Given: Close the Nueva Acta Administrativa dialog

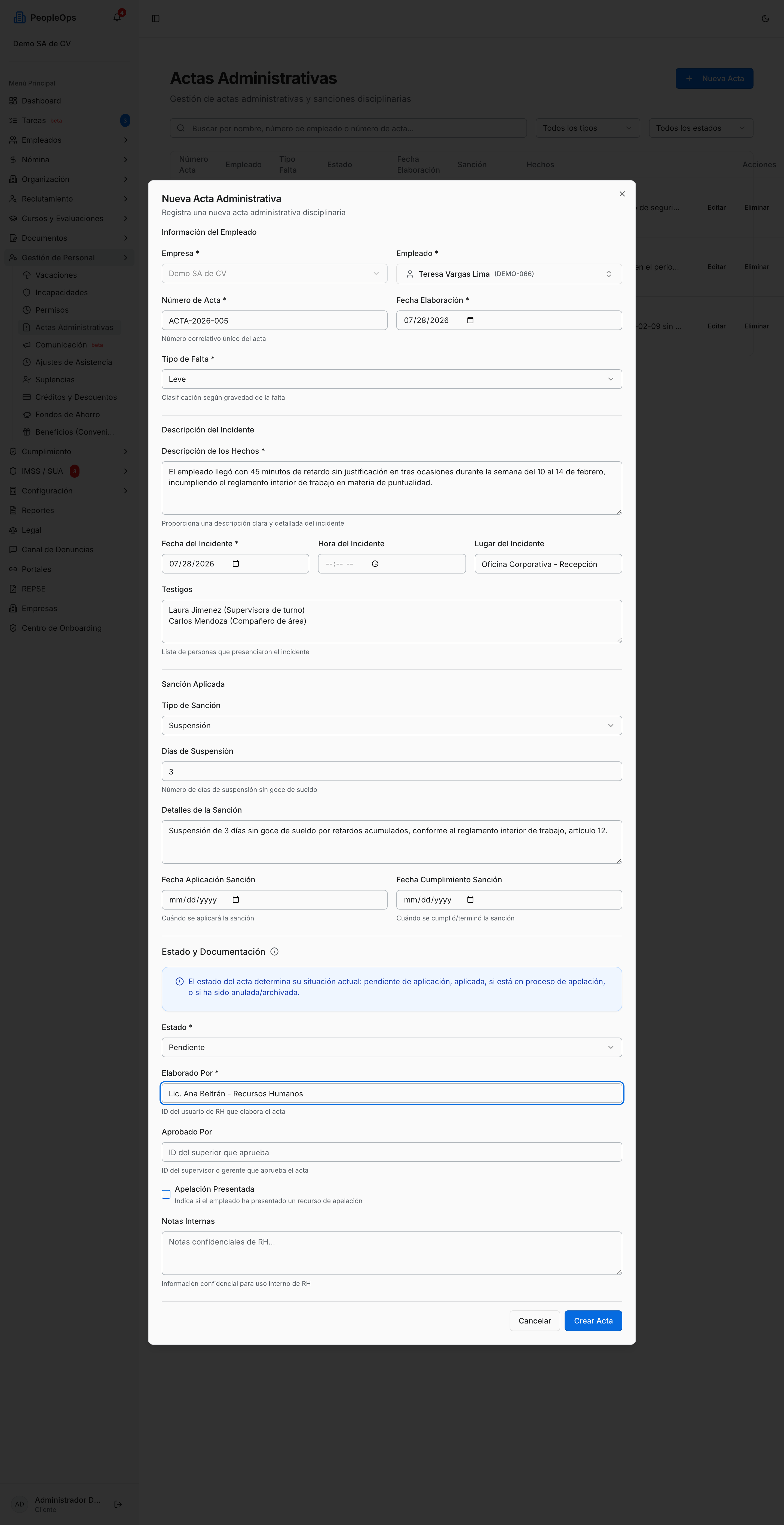Looking at the screenshot, I should pyautogui.click(x=622, y=194).
